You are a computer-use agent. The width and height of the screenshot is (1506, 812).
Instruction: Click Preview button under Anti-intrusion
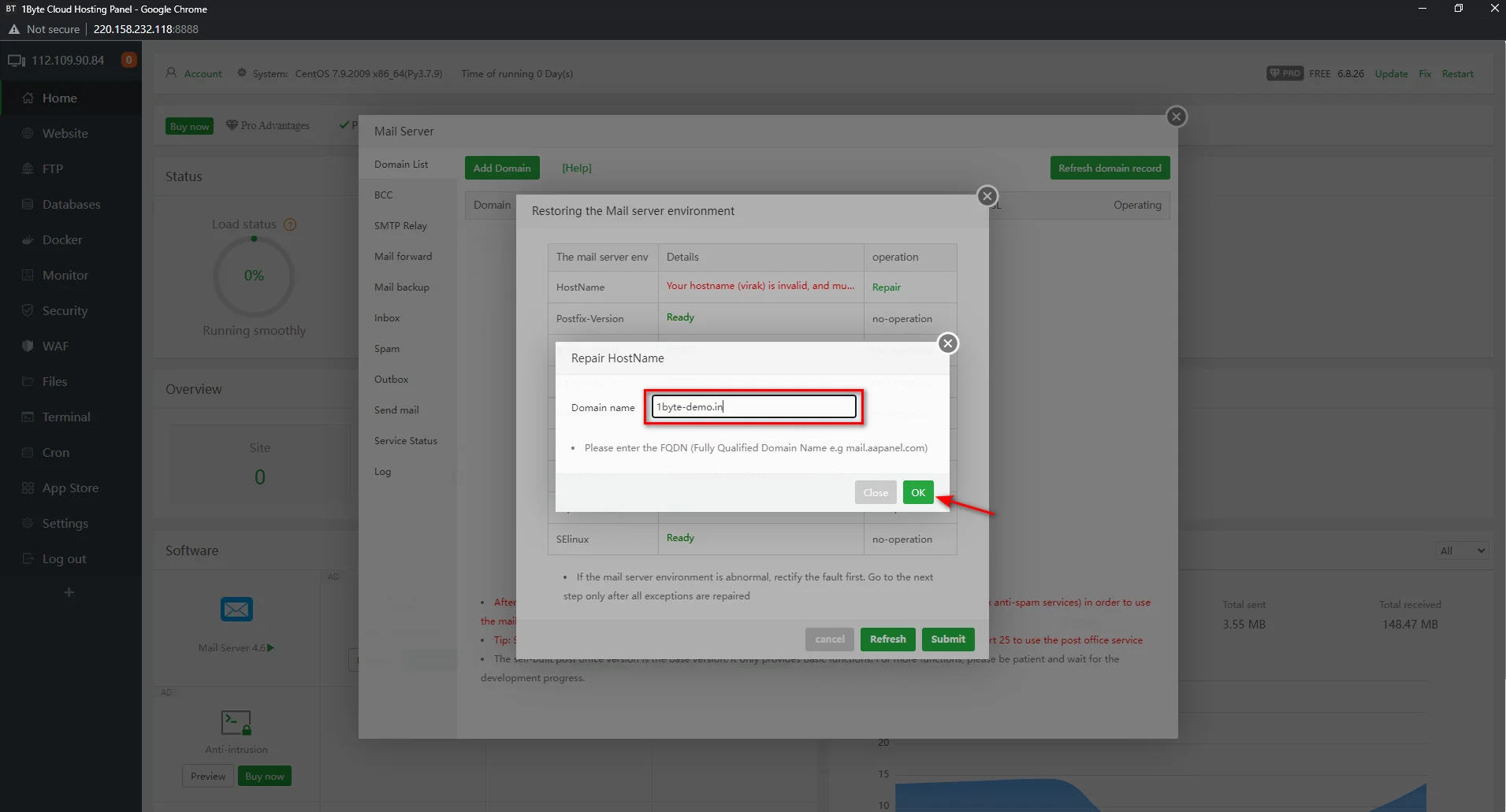(207, 776)
